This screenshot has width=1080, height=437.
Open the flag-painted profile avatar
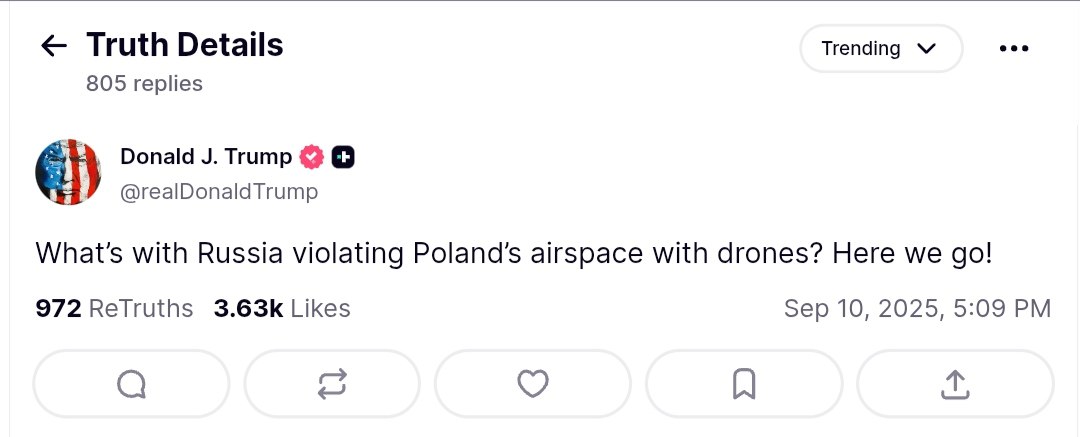68,172
